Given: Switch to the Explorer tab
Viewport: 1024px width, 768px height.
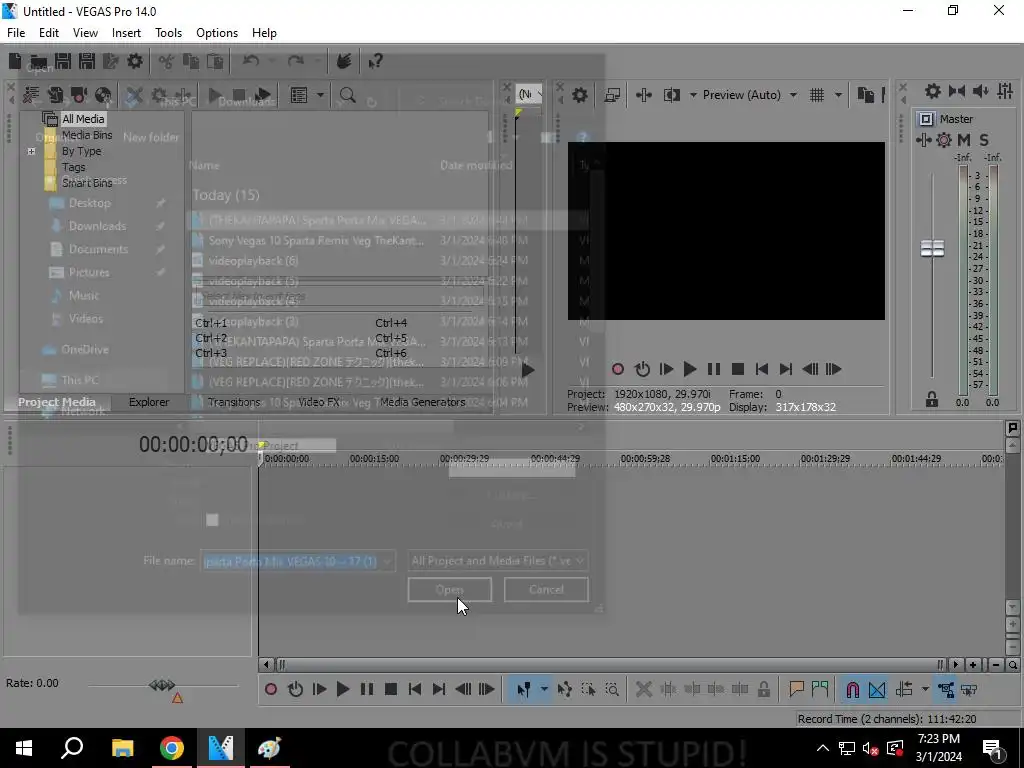Looking at the screenshot, I should [149, 402].
